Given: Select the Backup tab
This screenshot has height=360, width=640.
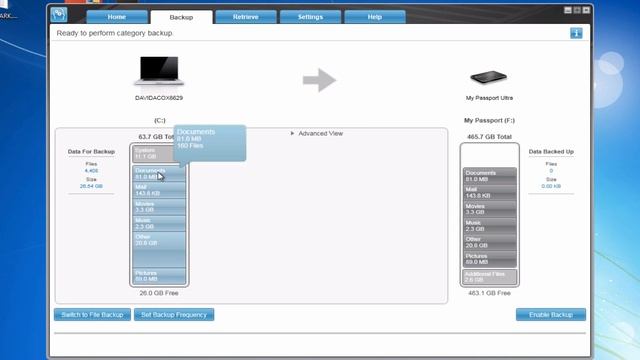Looking at the screenshot, I should point(181,17).
